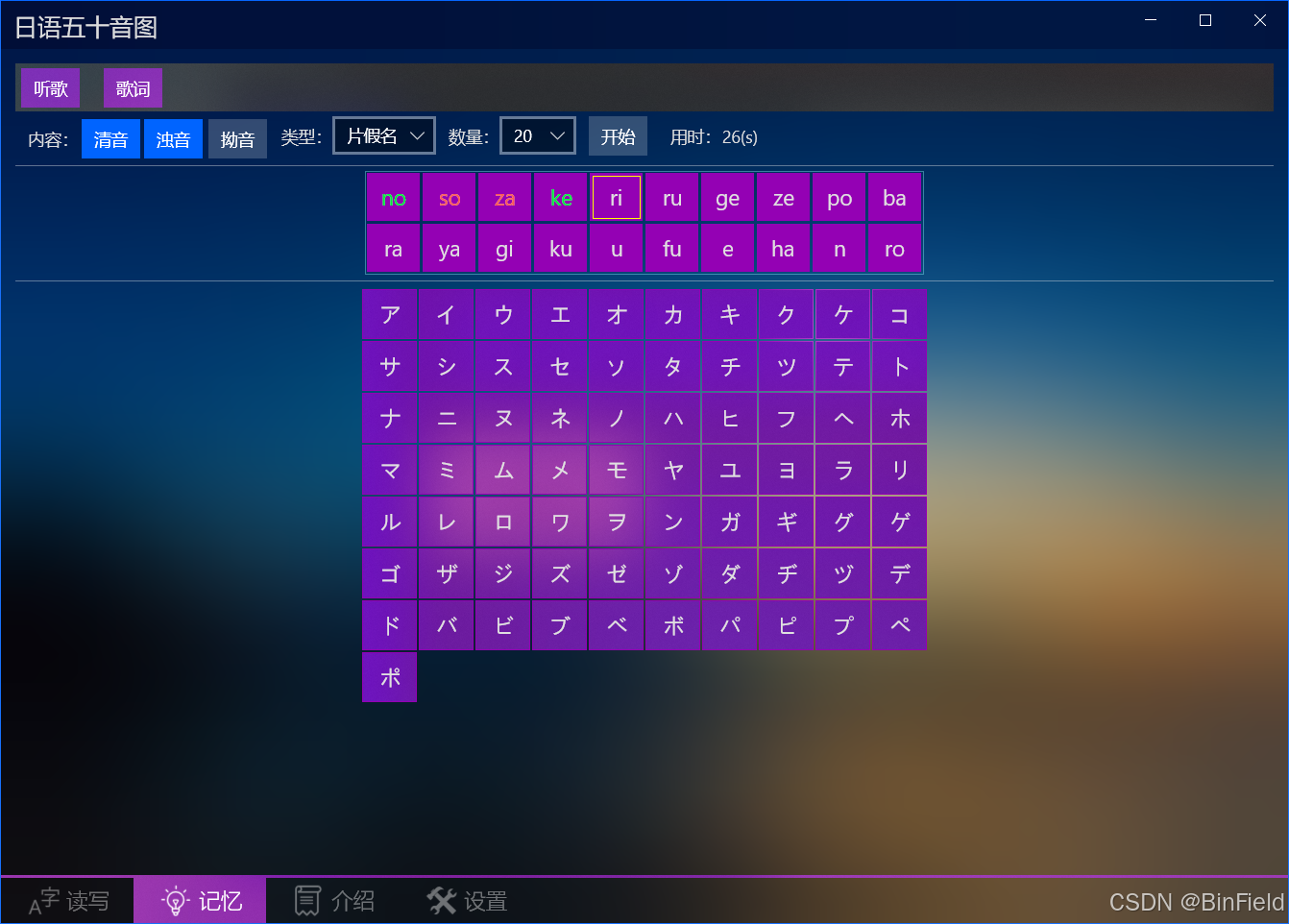Pick the katakana ヲ tile
This screenshot has width=1289, height=924.
617,522
